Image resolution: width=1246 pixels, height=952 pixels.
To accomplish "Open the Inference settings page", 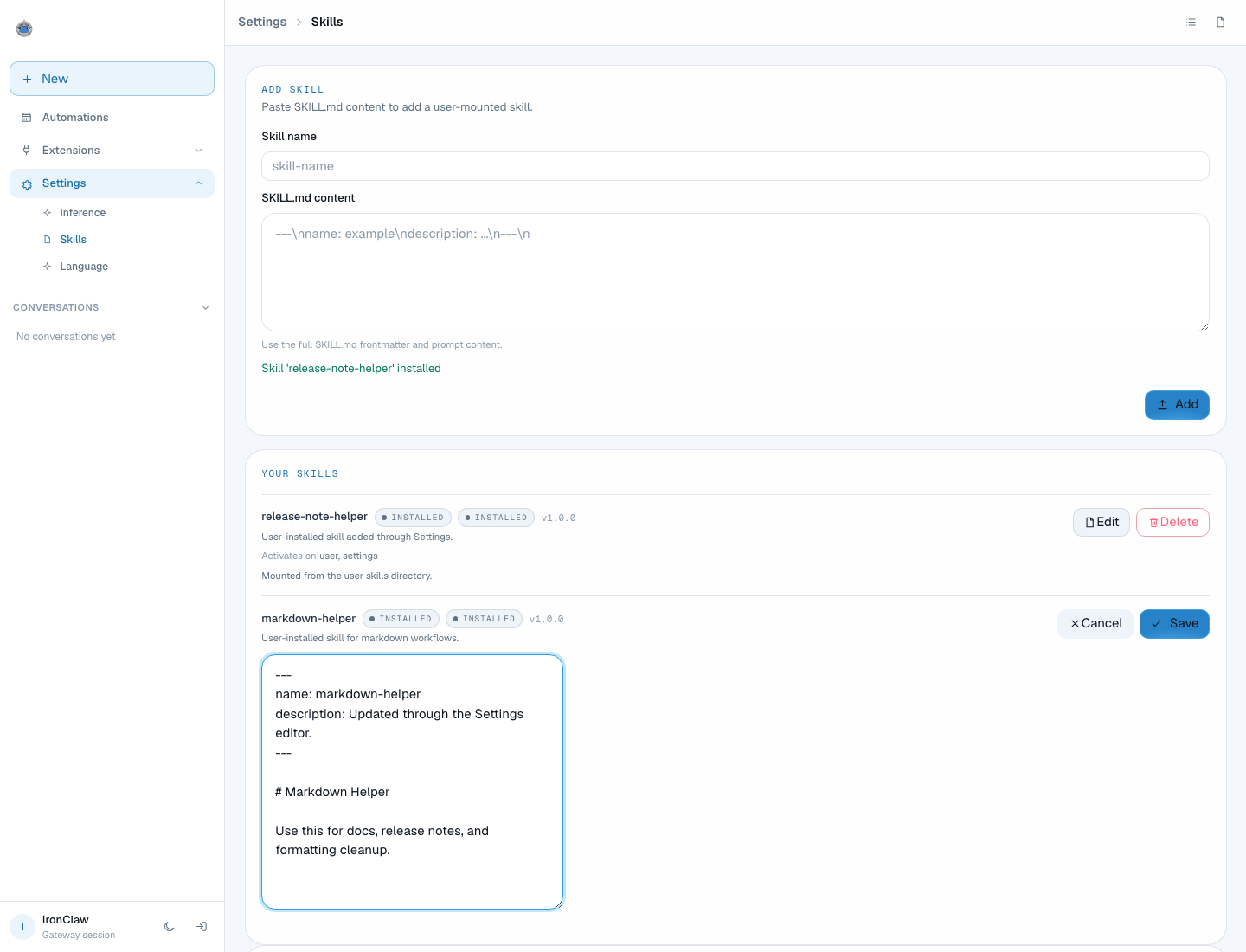I will pyautogui.click(x=82, y=213).
